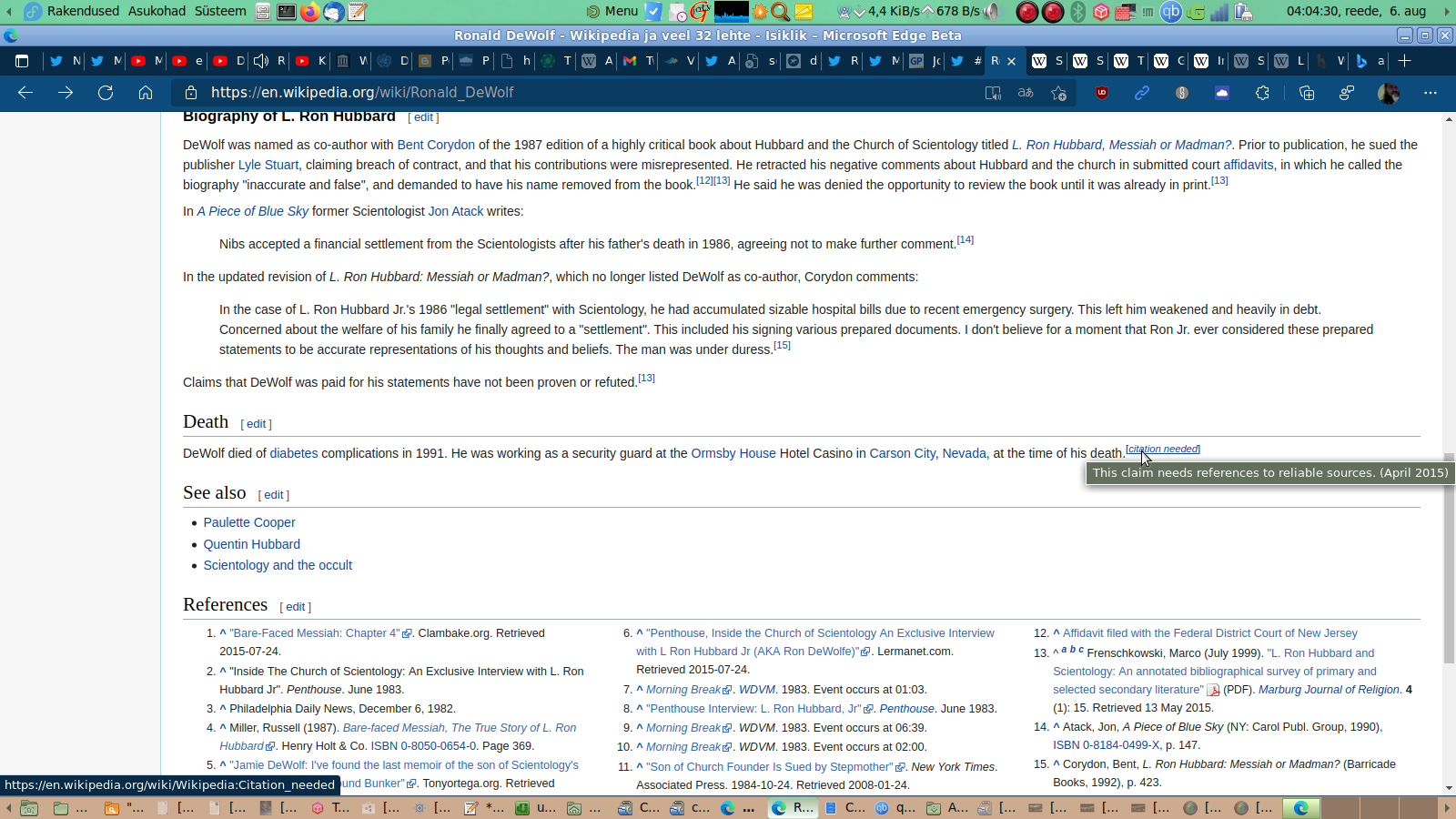Open the Collections panel

[x=1307, y=93]
